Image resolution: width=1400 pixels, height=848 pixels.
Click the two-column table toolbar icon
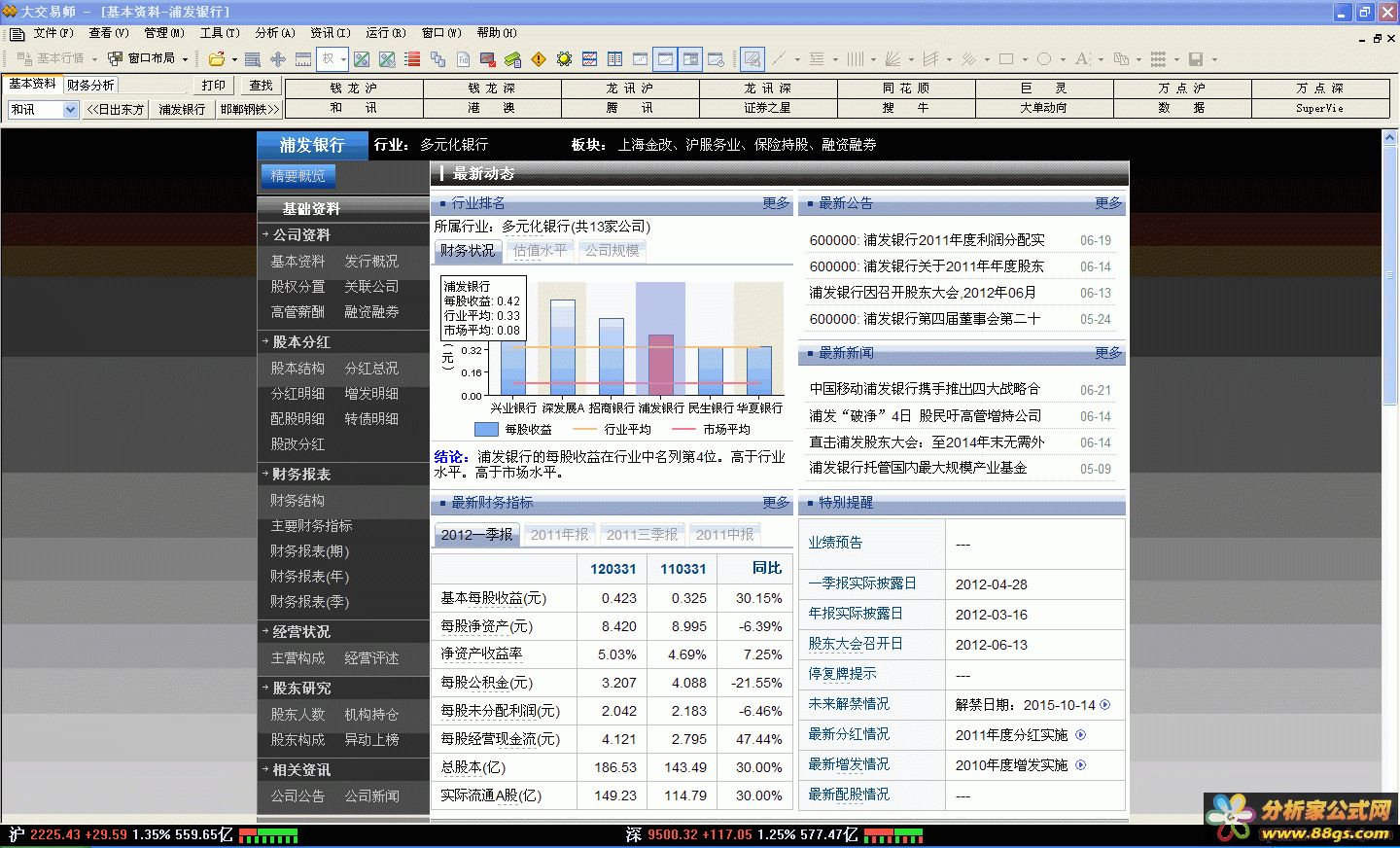click(x=614, y=59)
